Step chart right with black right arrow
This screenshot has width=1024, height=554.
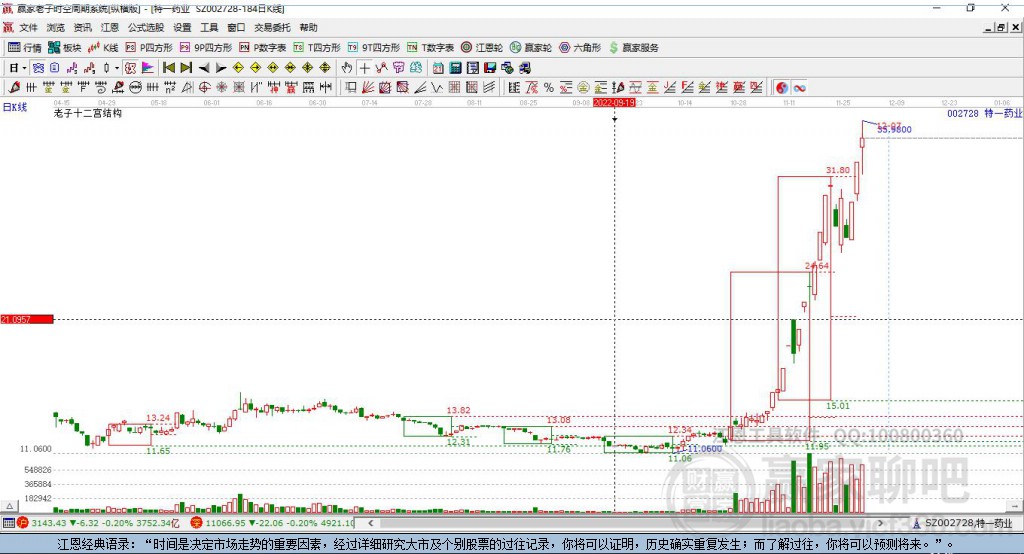[x=221, y=67]
